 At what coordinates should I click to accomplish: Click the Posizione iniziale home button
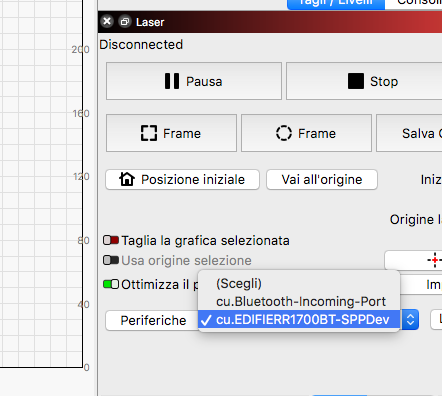(x=182, y=180)
